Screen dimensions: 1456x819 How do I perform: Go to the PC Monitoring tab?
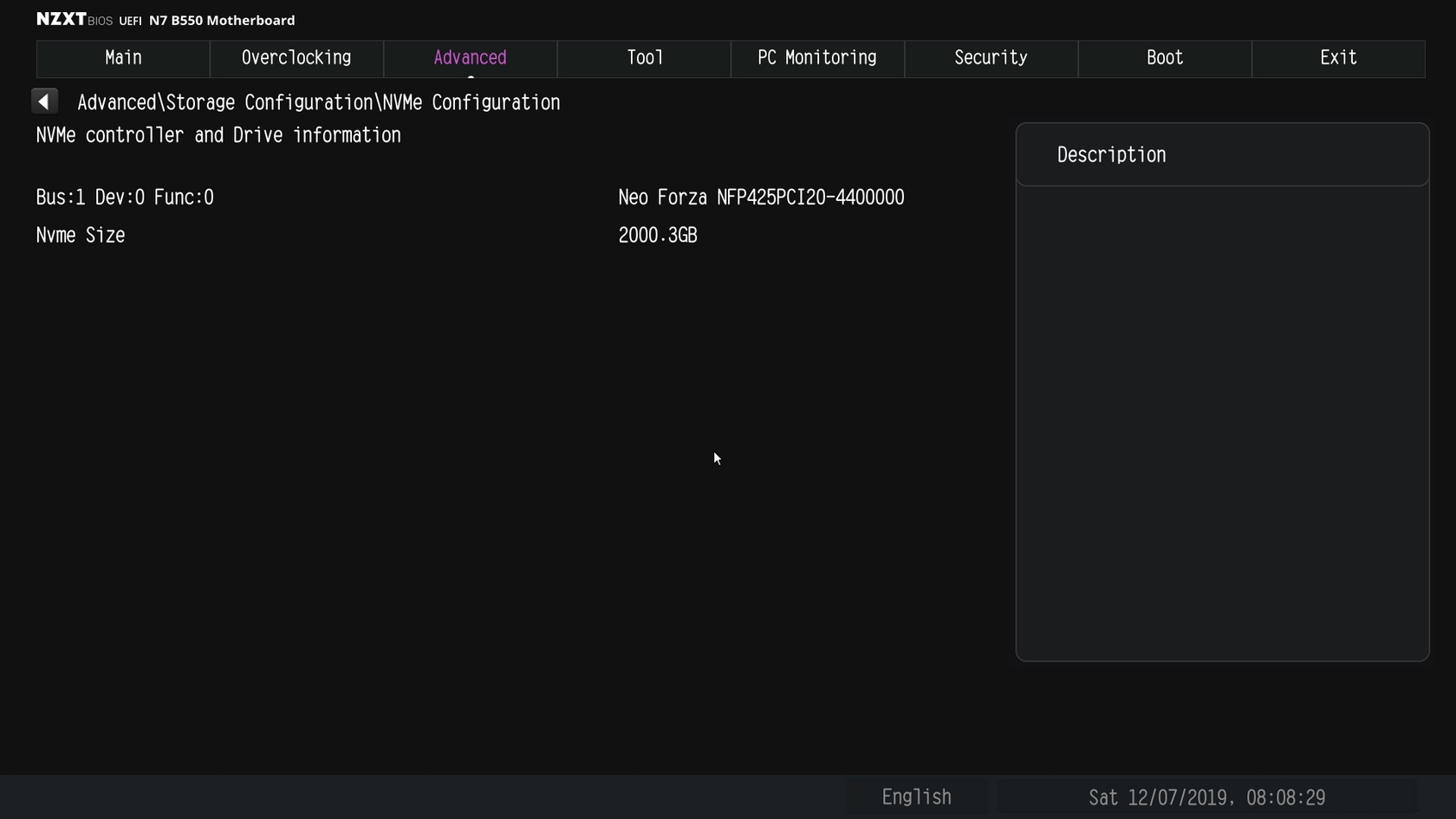[x=817, y=58]
